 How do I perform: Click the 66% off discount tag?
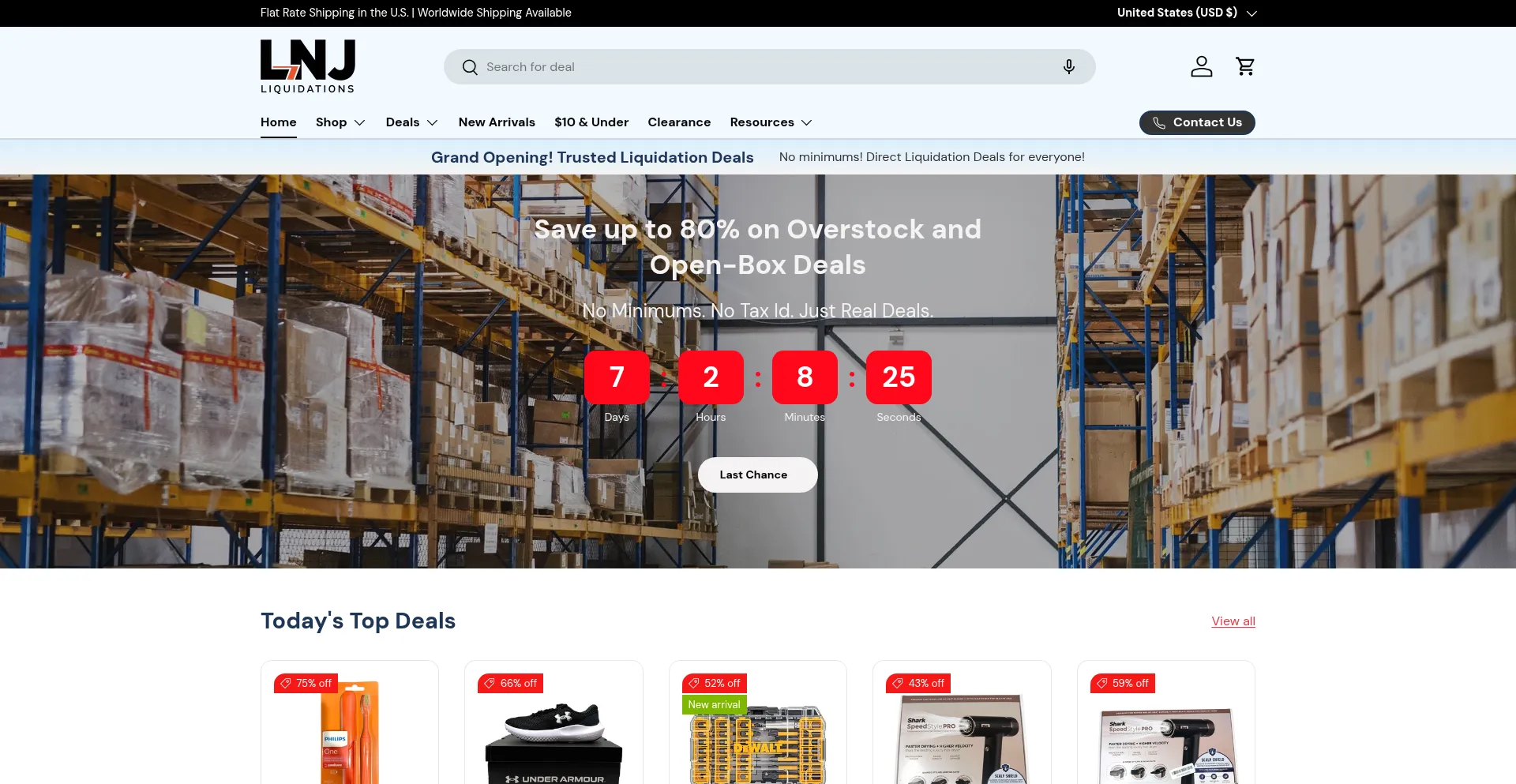point(510,683)
